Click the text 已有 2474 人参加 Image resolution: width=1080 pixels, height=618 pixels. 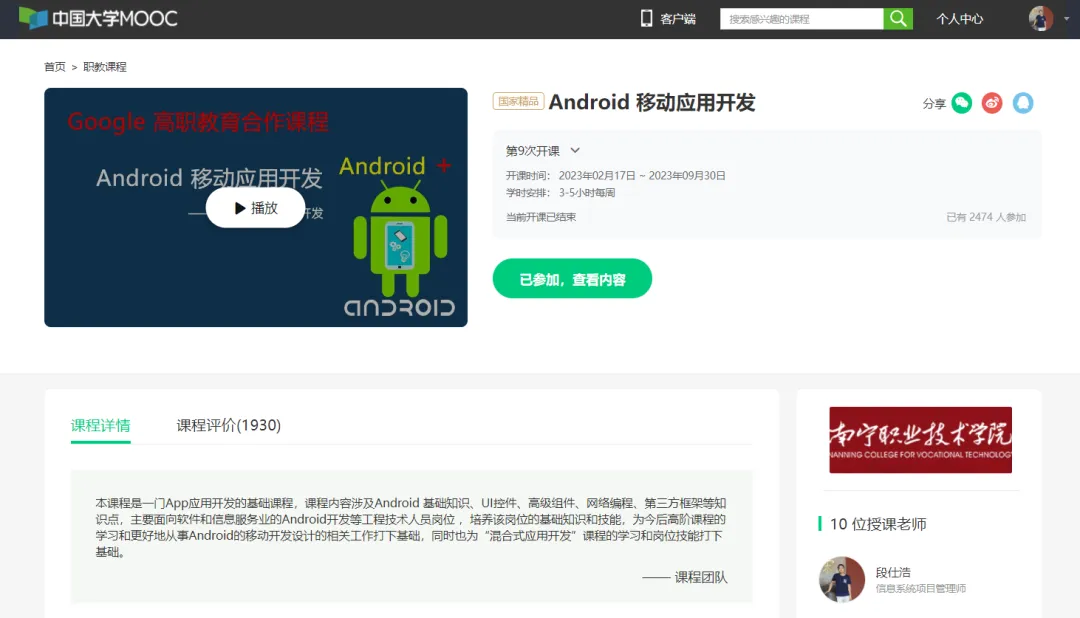point(986,217)
